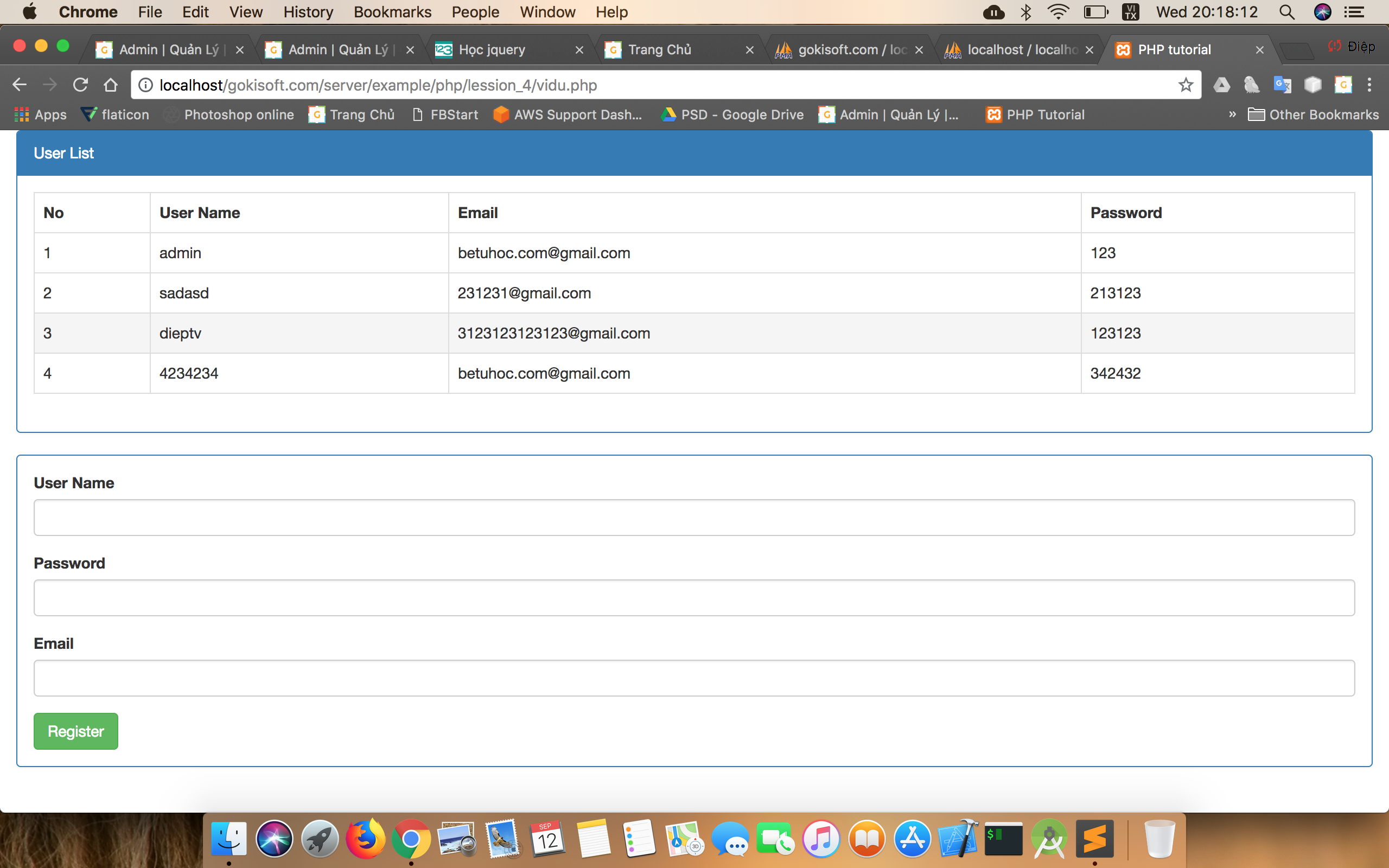Screen dimensions: 1389x868
Task: Open Terminal from the dock
Action: click(x=1003, y=839)
